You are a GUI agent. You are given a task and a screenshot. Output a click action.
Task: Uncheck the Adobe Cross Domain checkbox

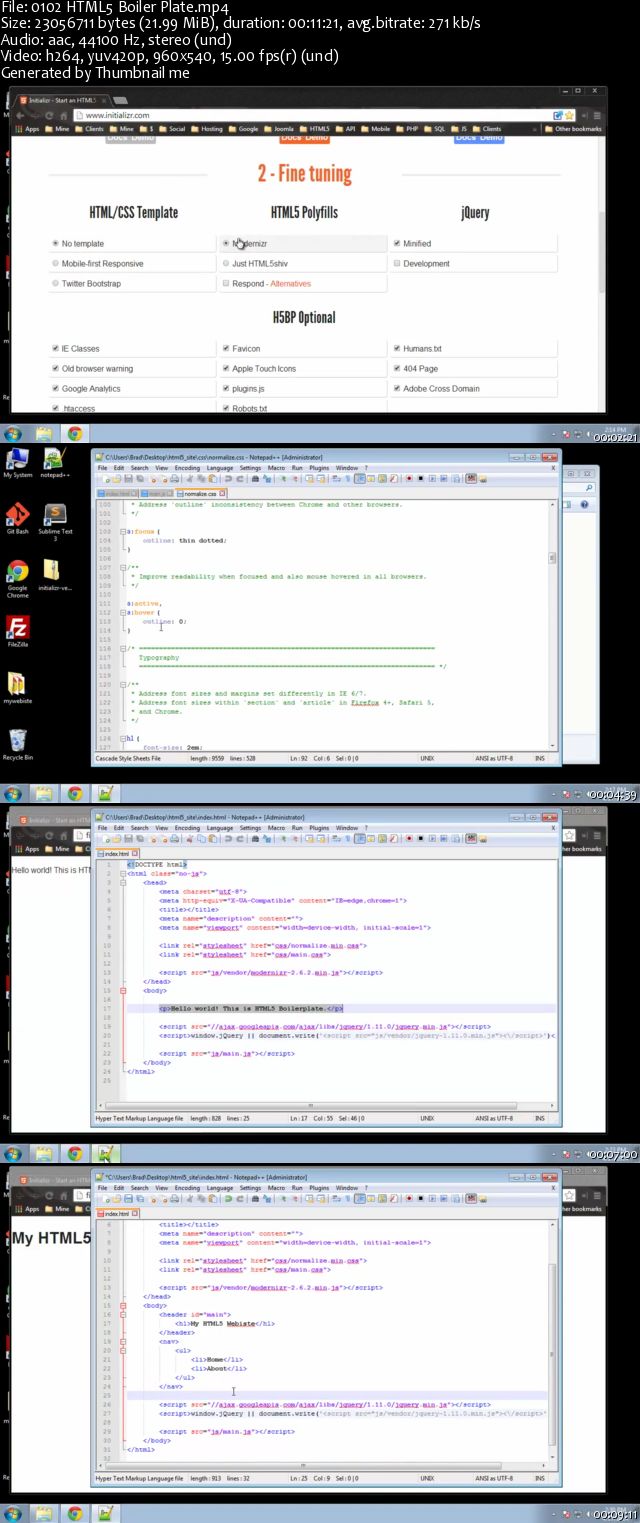point(397,389)
